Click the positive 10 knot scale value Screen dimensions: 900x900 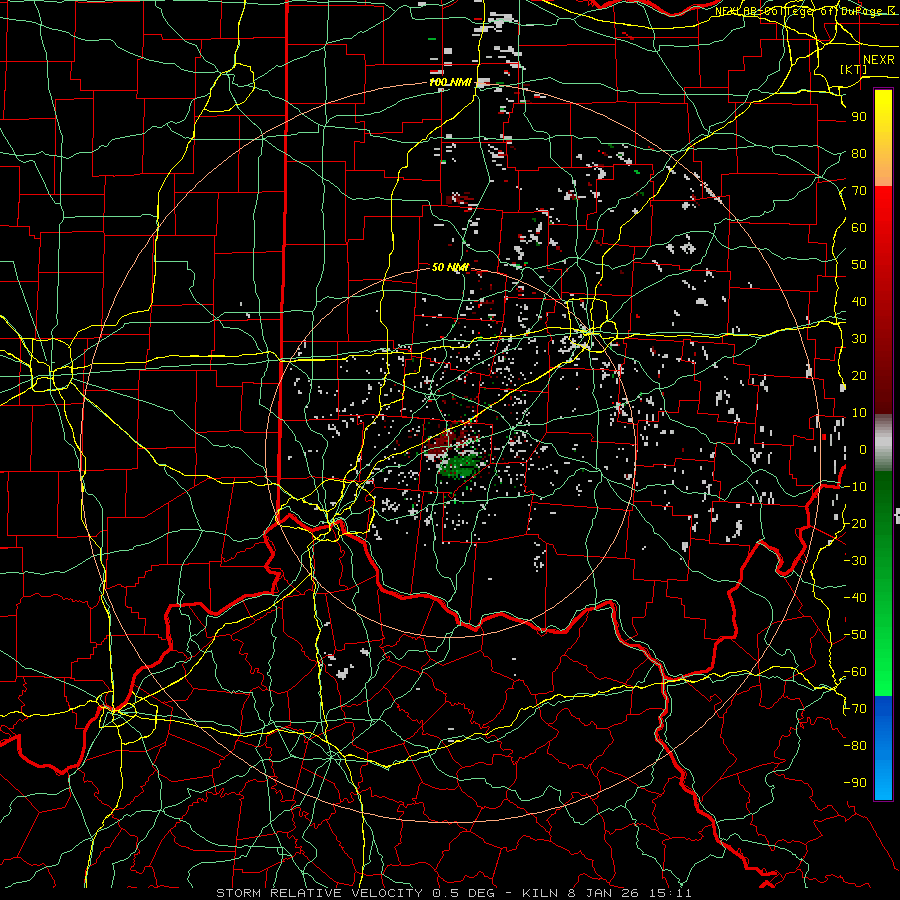(859, 413)
